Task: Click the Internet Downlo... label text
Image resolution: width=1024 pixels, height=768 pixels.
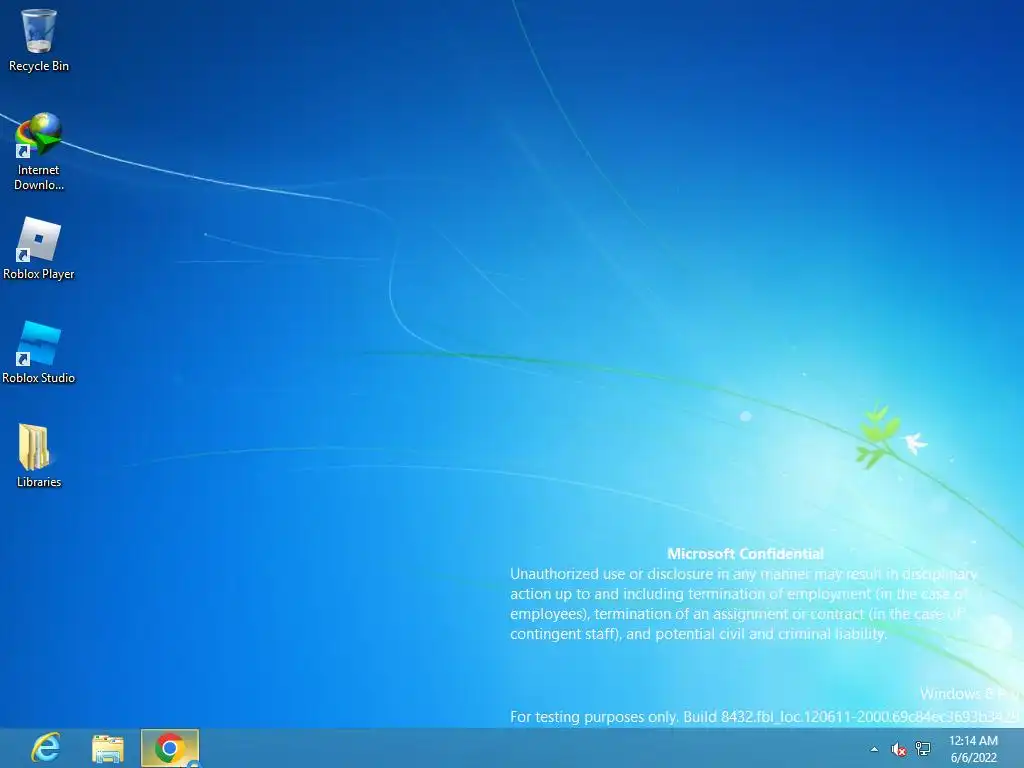Action: 39,177
